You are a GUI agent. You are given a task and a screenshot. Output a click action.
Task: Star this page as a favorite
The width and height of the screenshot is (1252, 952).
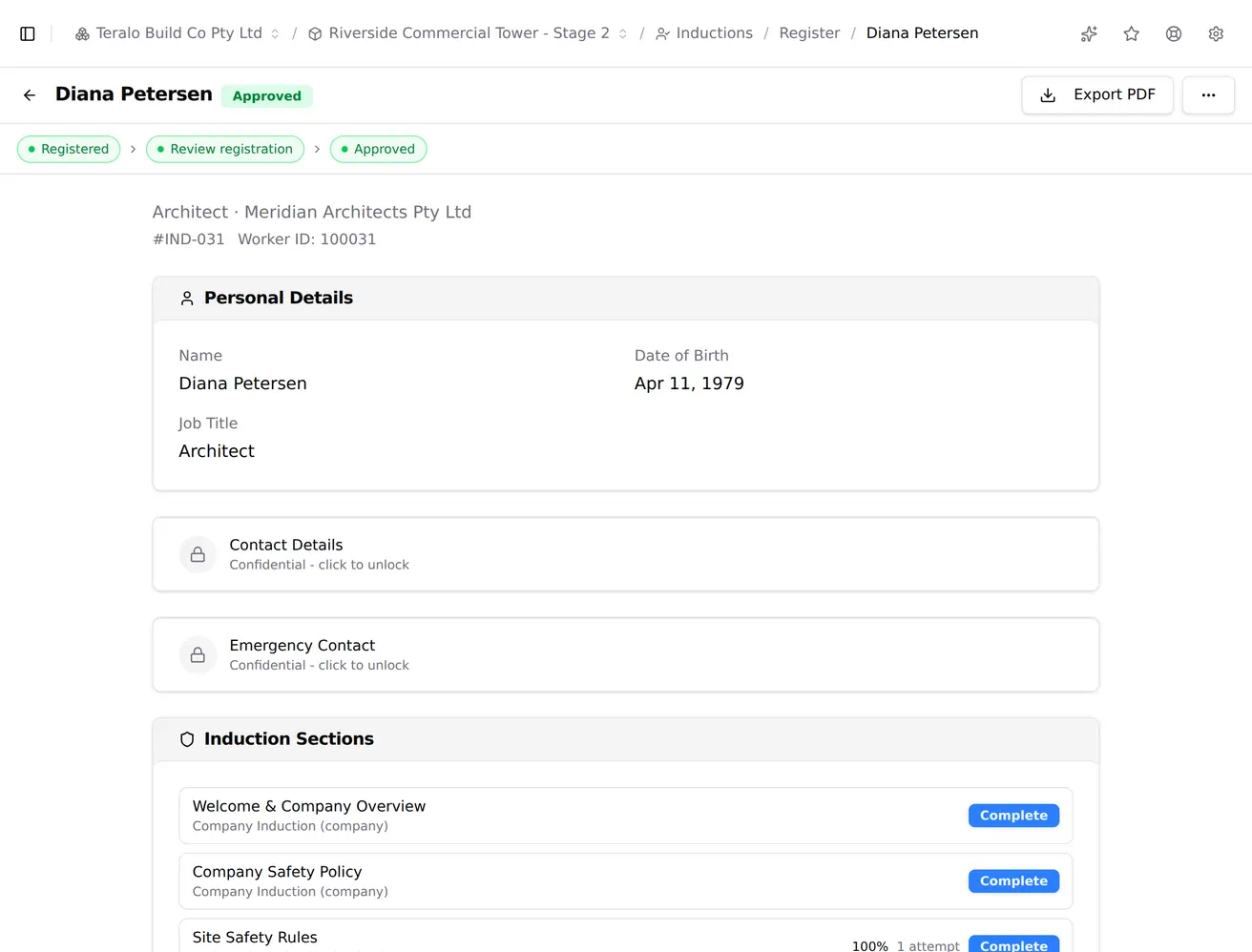coord(1132,33)
